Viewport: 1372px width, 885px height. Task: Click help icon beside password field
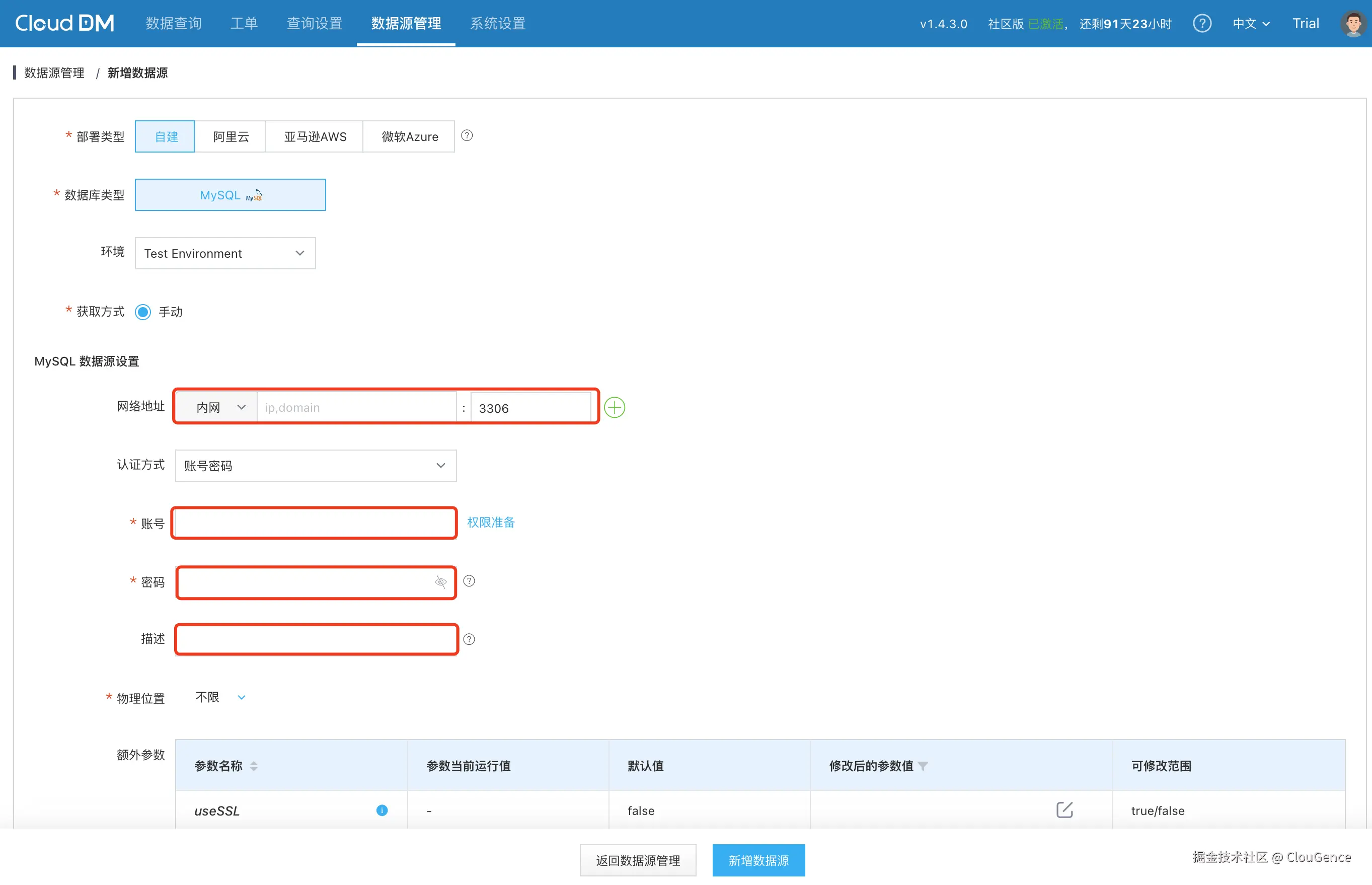469,581
